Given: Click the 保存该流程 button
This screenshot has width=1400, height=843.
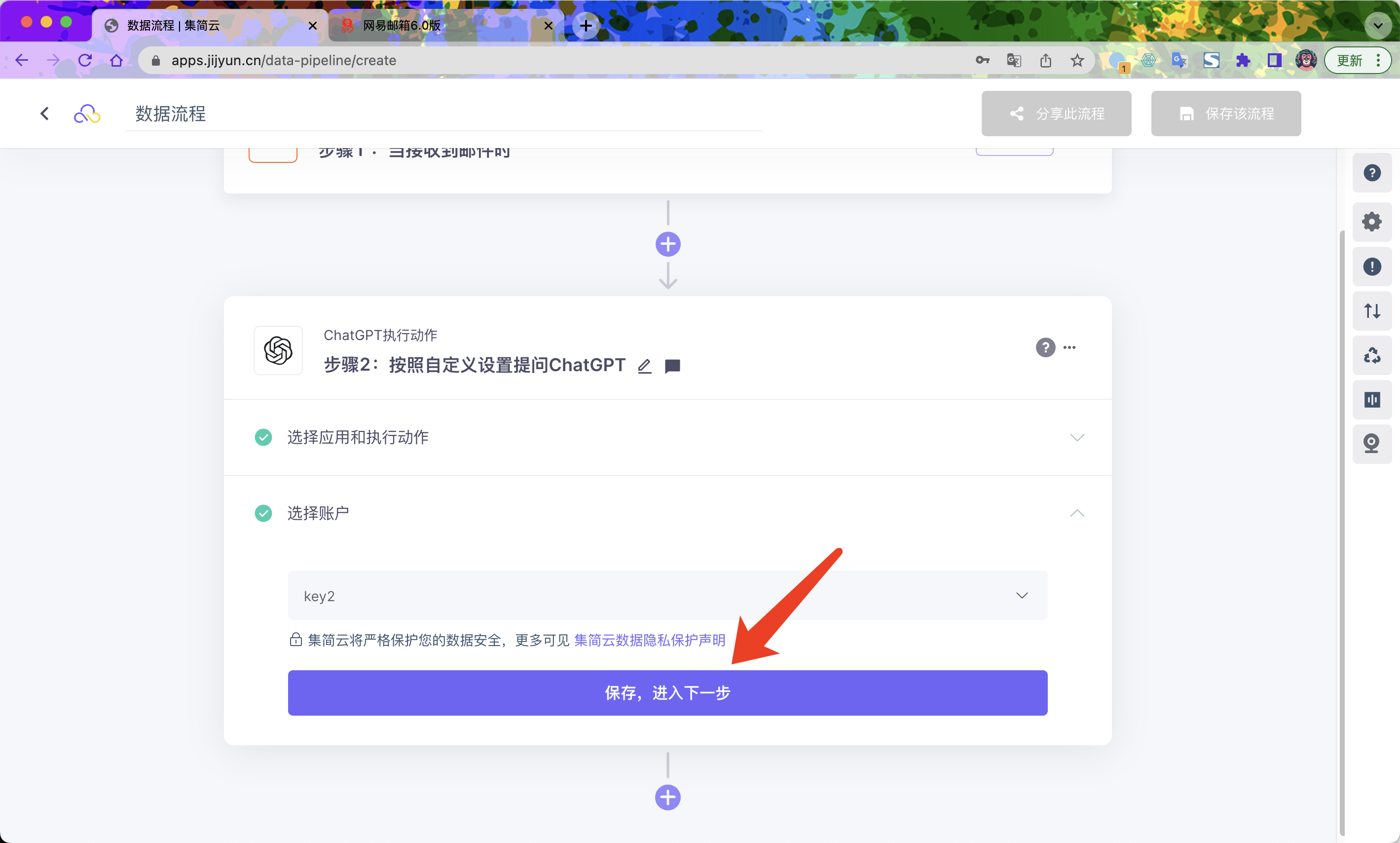Looking at the screenshot, I should pyautogui.click(x=1225, y=114).
